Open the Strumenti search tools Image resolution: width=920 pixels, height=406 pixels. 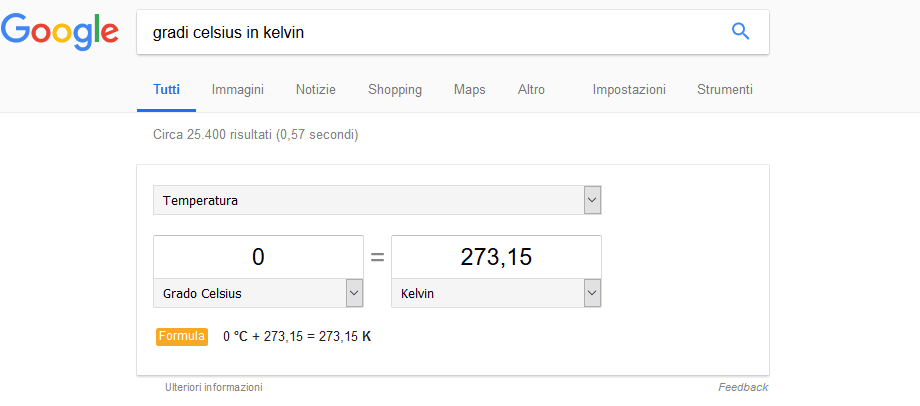[x=725, y=90]
